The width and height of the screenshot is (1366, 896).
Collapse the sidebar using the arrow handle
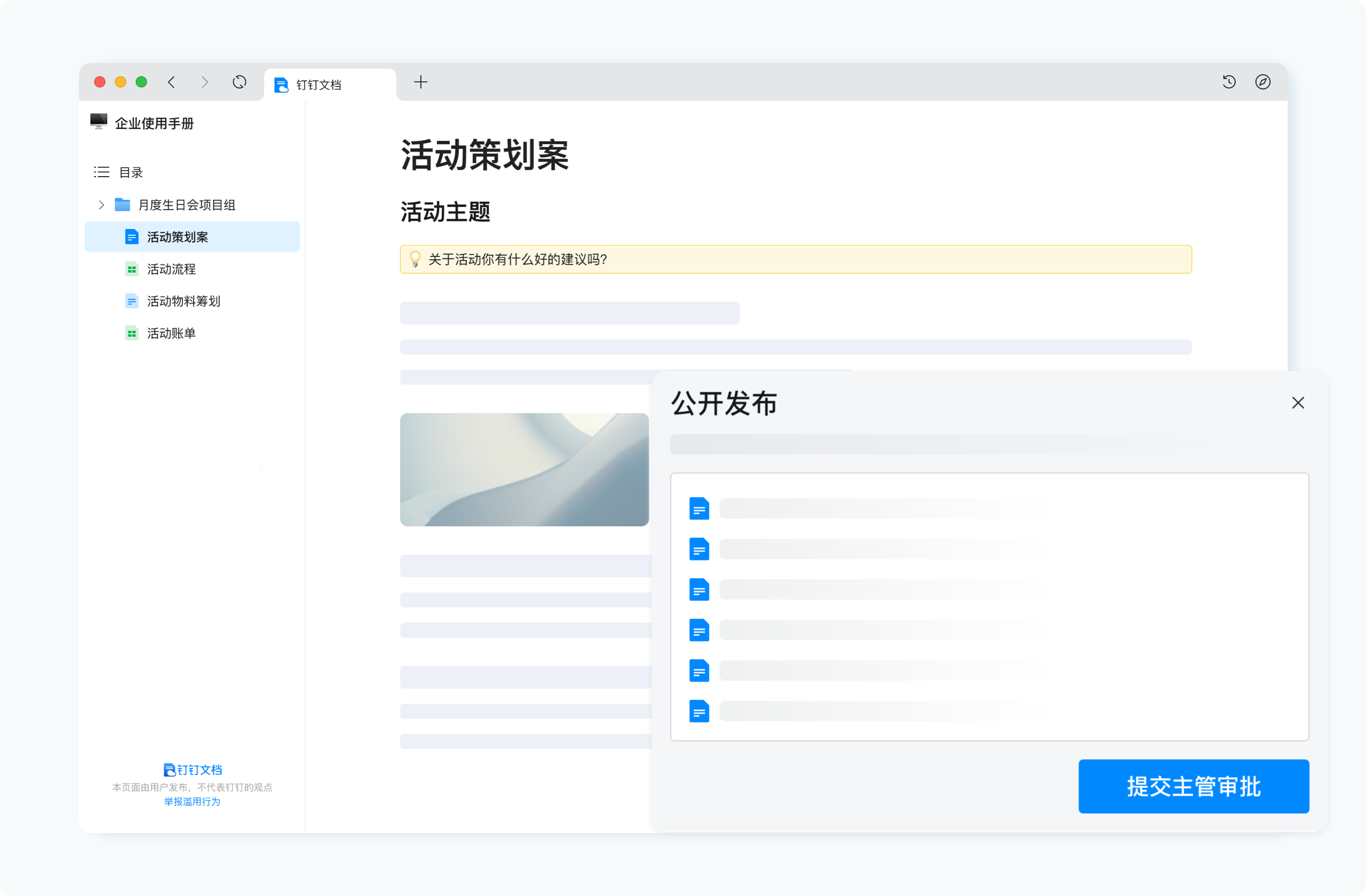click(x=261, y=466)
